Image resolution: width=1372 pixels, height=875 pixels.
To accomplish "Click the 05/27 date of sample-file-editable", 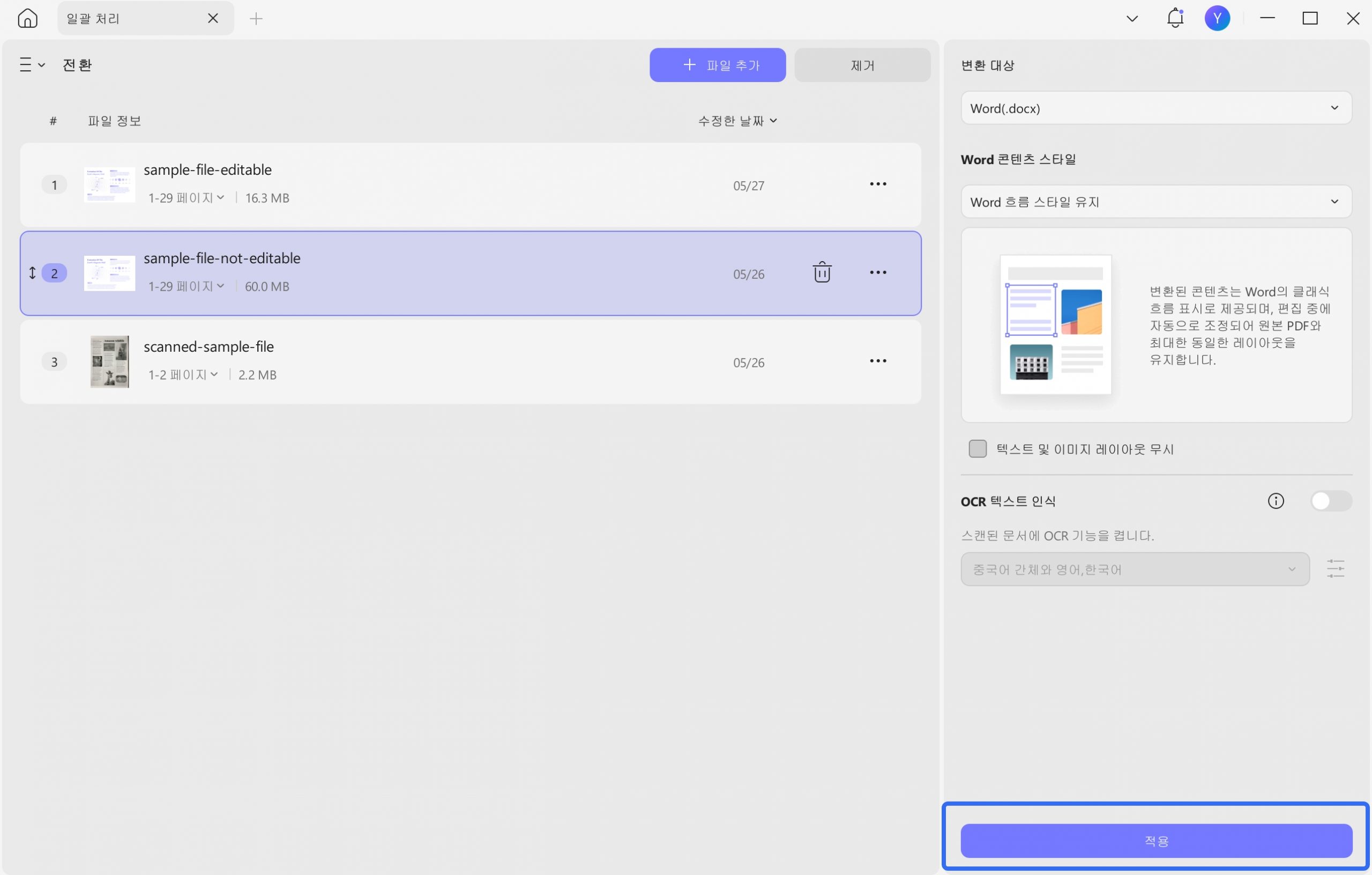I will [x=748, y=186].
